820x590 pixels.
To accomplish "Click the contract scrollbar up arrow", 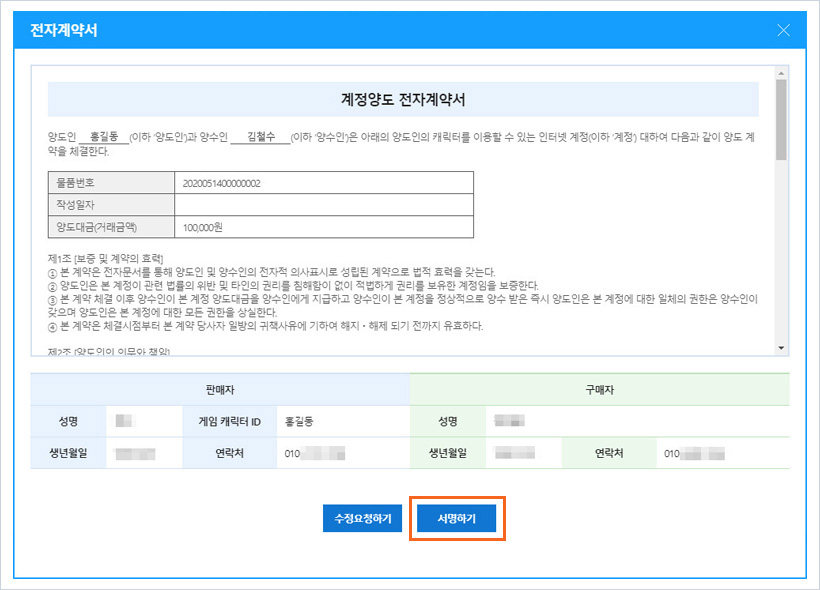I will coord(781,72).
